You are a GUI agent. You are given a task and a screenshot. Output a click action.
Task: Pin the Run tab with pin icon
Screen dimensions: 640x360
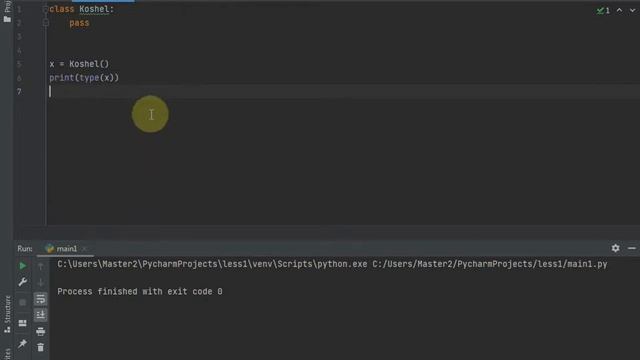[x=22, y=344]
